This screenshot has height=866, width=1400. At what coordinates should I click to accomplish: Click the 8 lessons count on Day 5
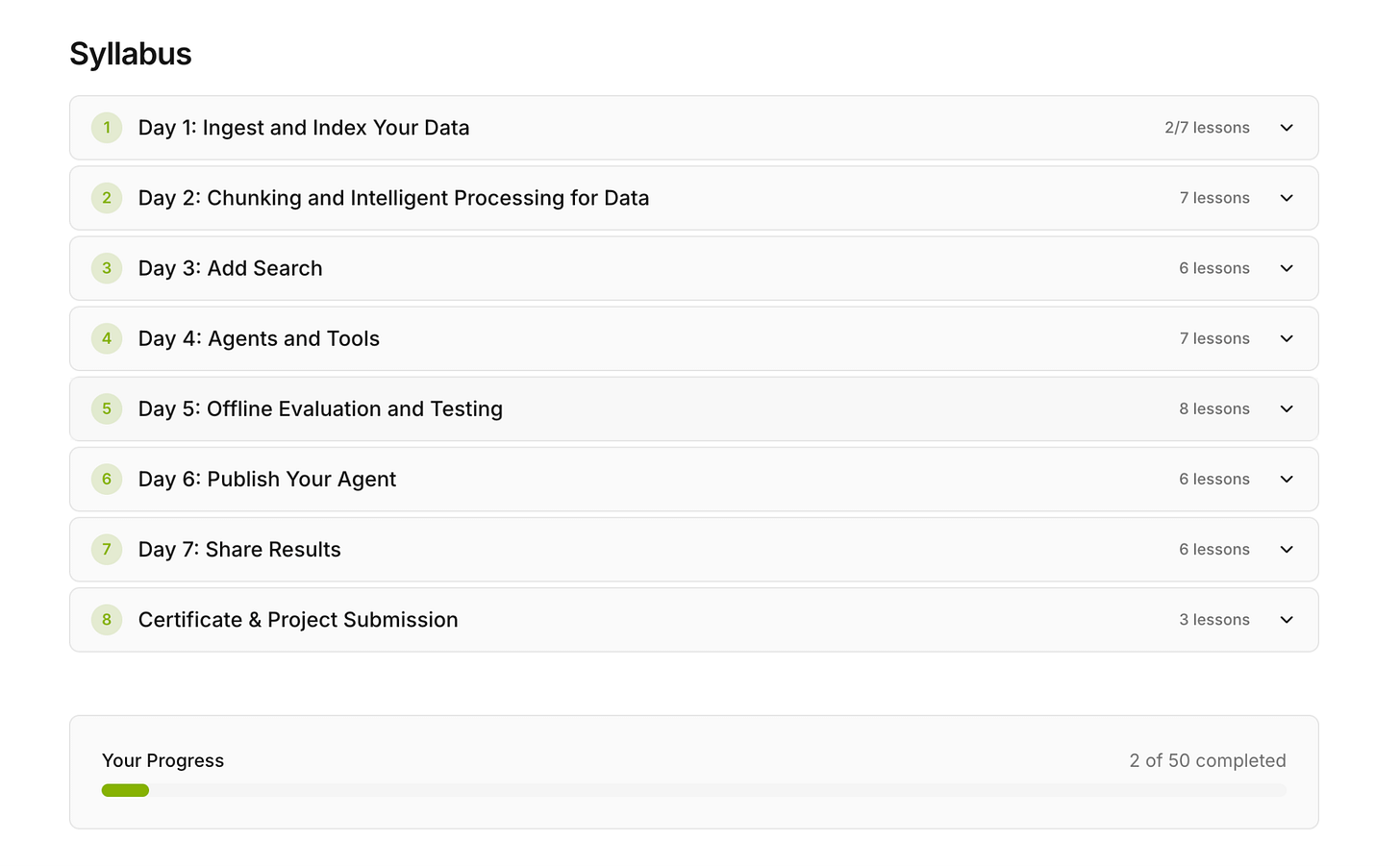point(1214,408)
